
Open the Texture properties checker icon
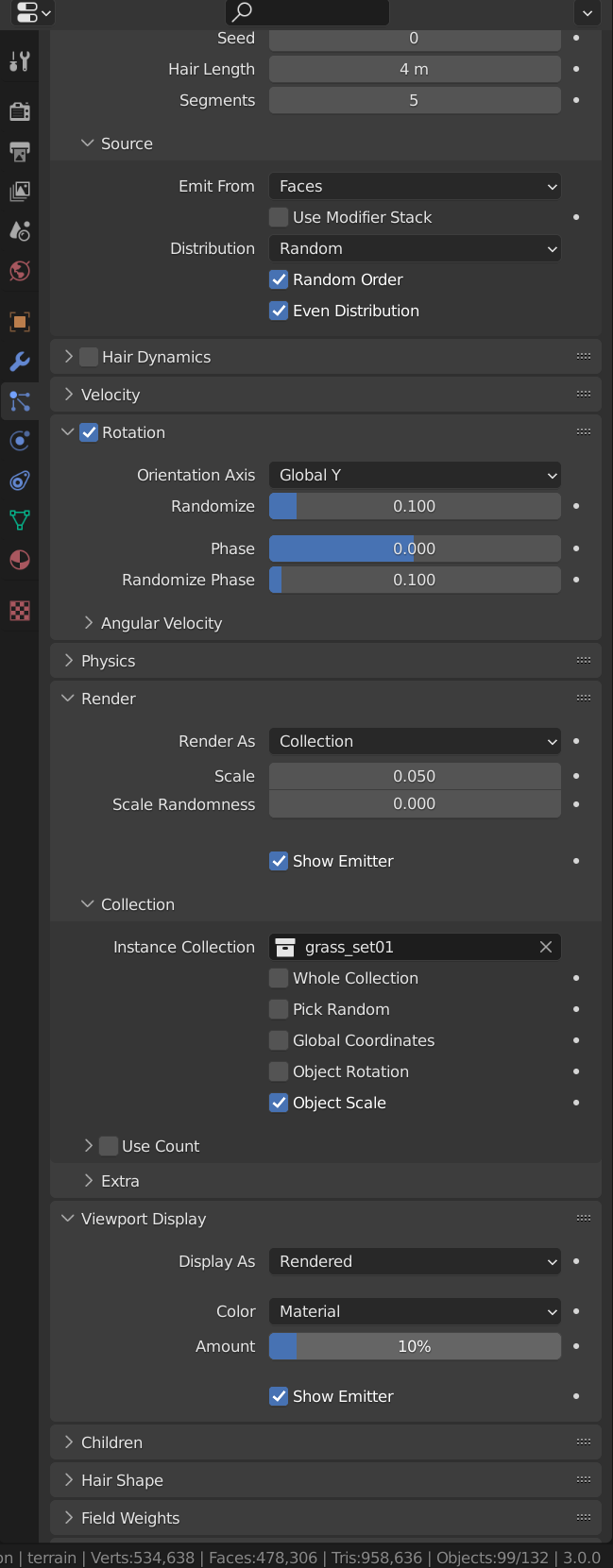tap(20, 611)
